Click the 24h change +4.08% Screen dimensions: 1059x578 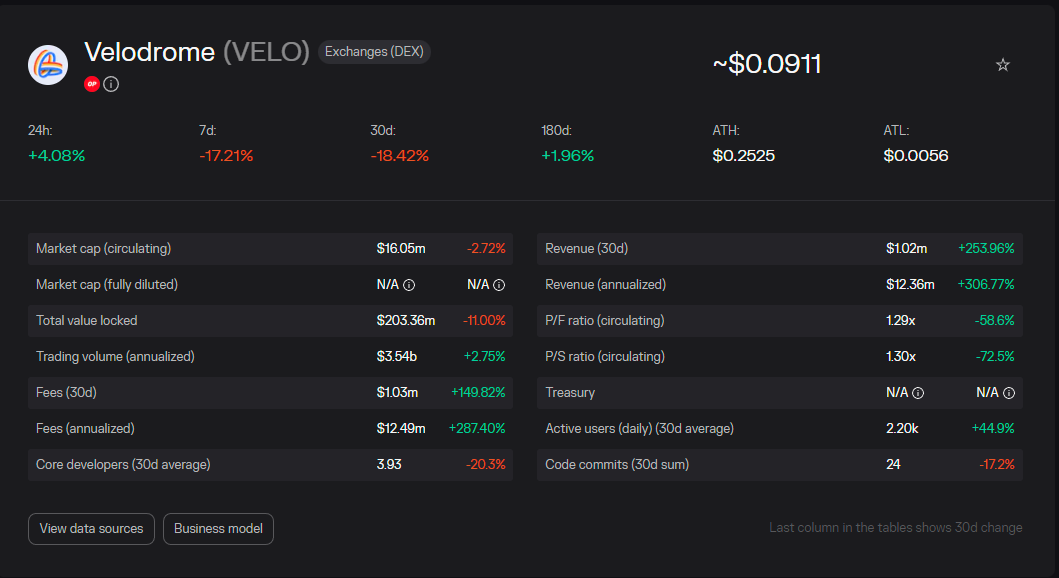coord(57,156)
